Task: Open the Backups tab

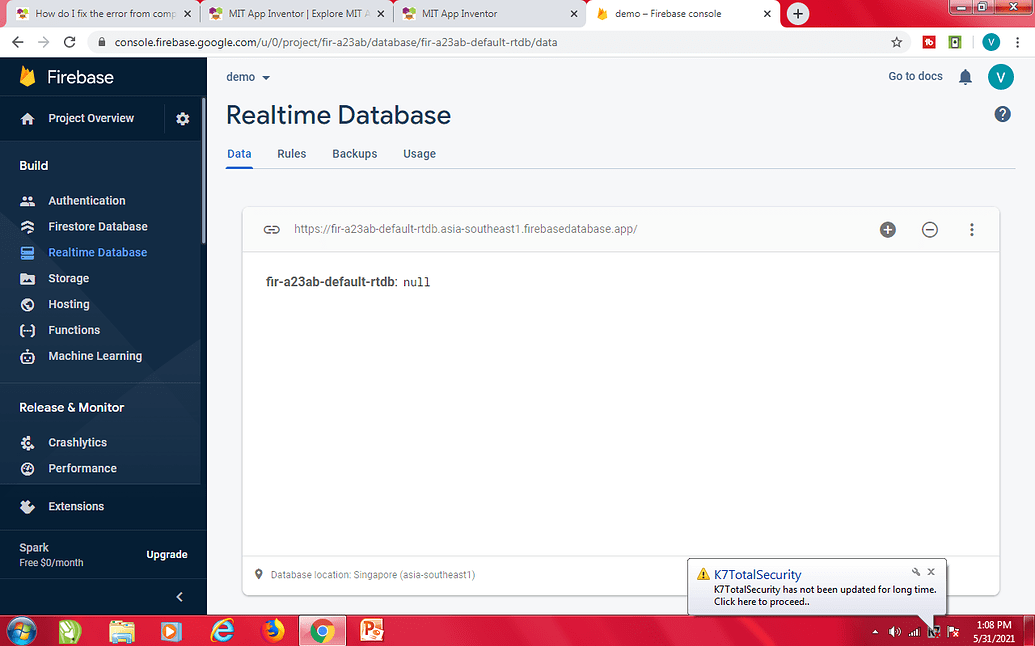Action: [x=354, y=154]
